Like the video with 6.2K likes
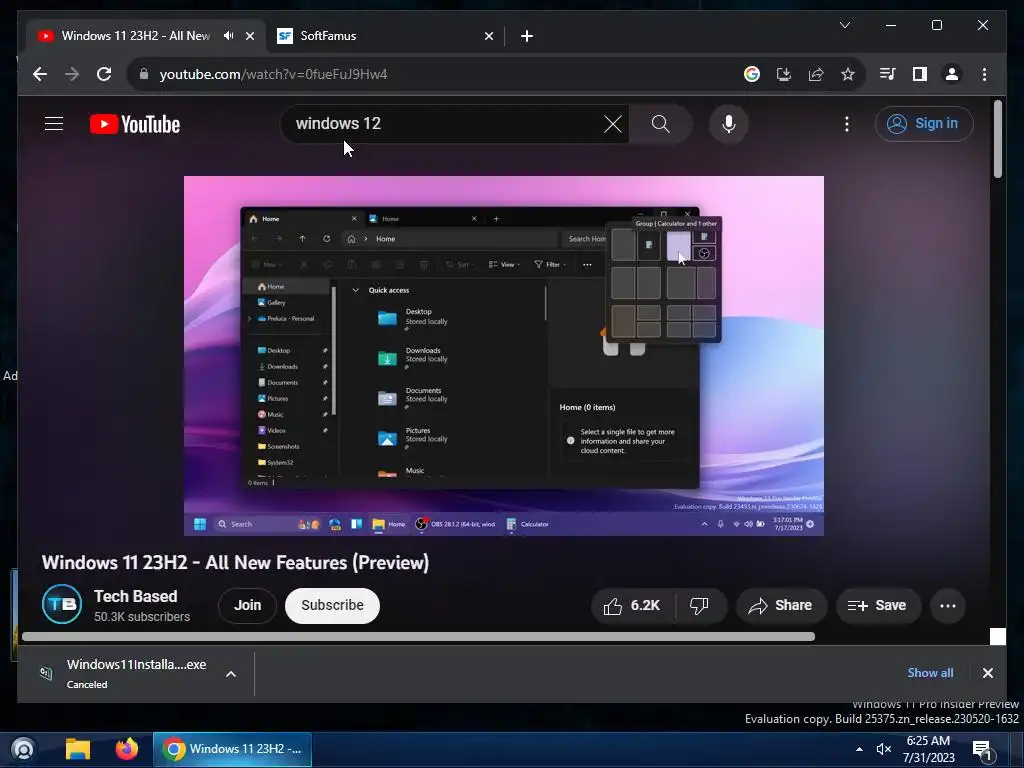This screenshot has width=1024, height=768. coord(632,606)
